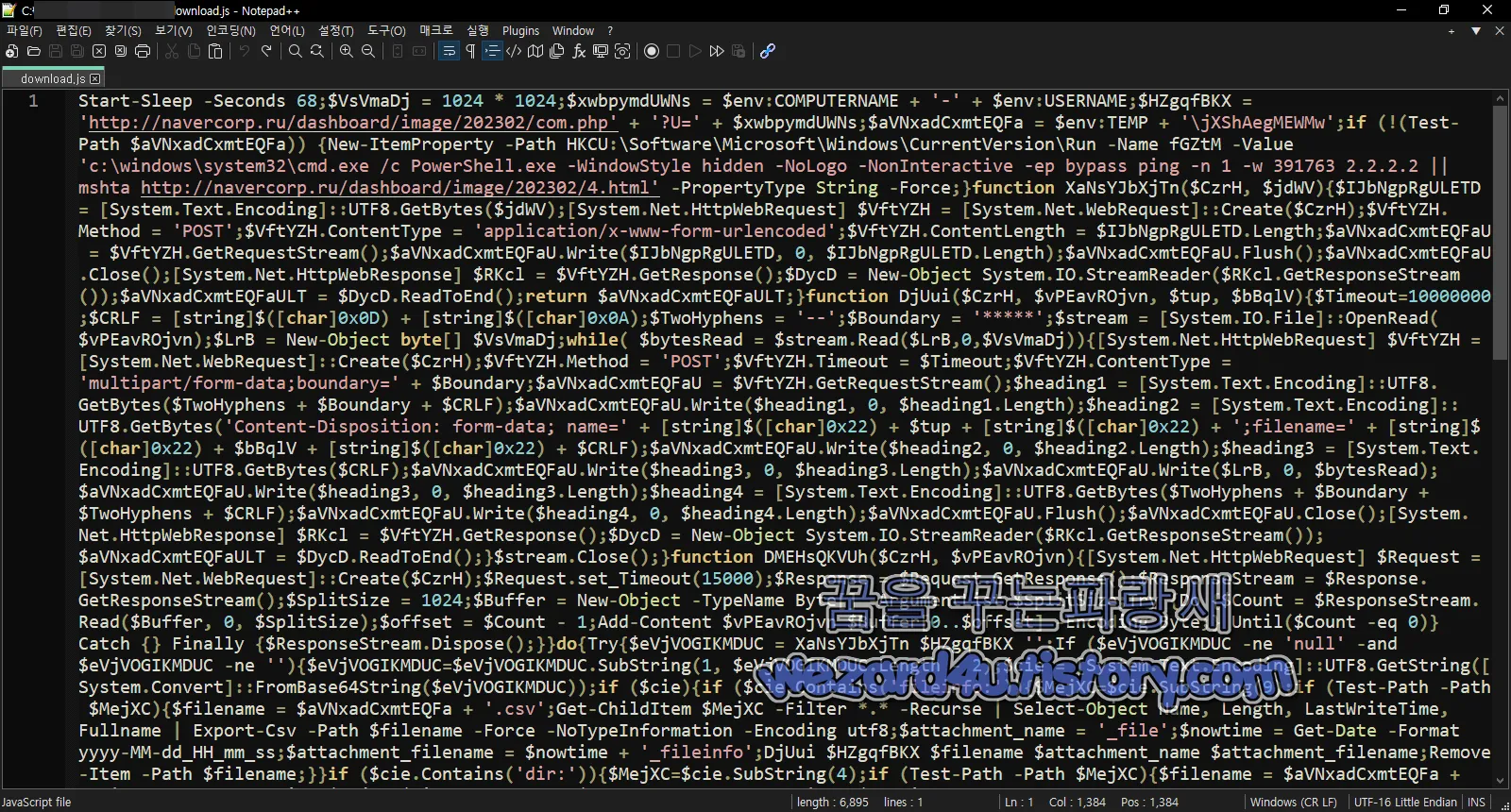This screenshot has height=812, width=1511.
Task: Click the vertical scrollbar thumb
Action: tap(1501, 232)
